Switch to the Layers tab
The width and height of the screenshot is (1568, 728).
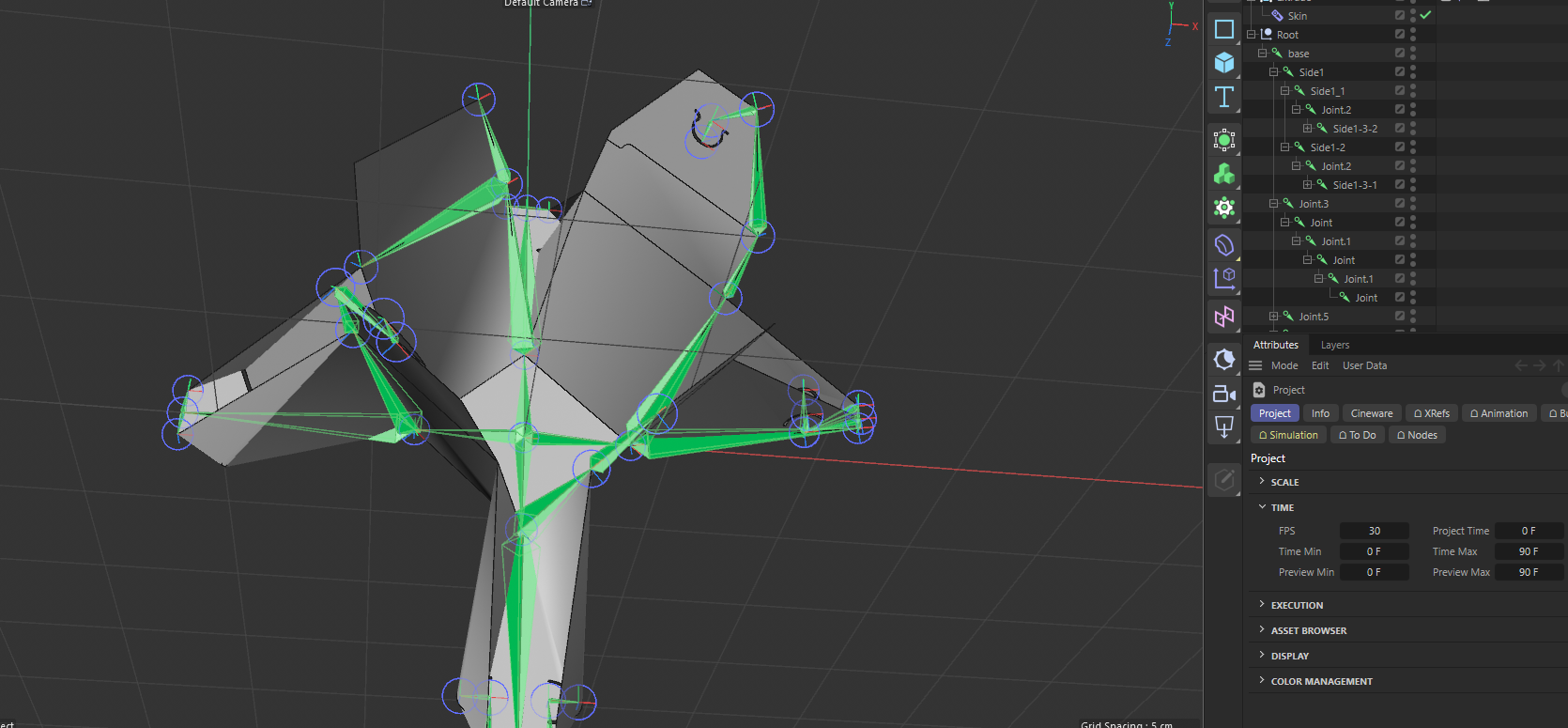pos(1335,346)
